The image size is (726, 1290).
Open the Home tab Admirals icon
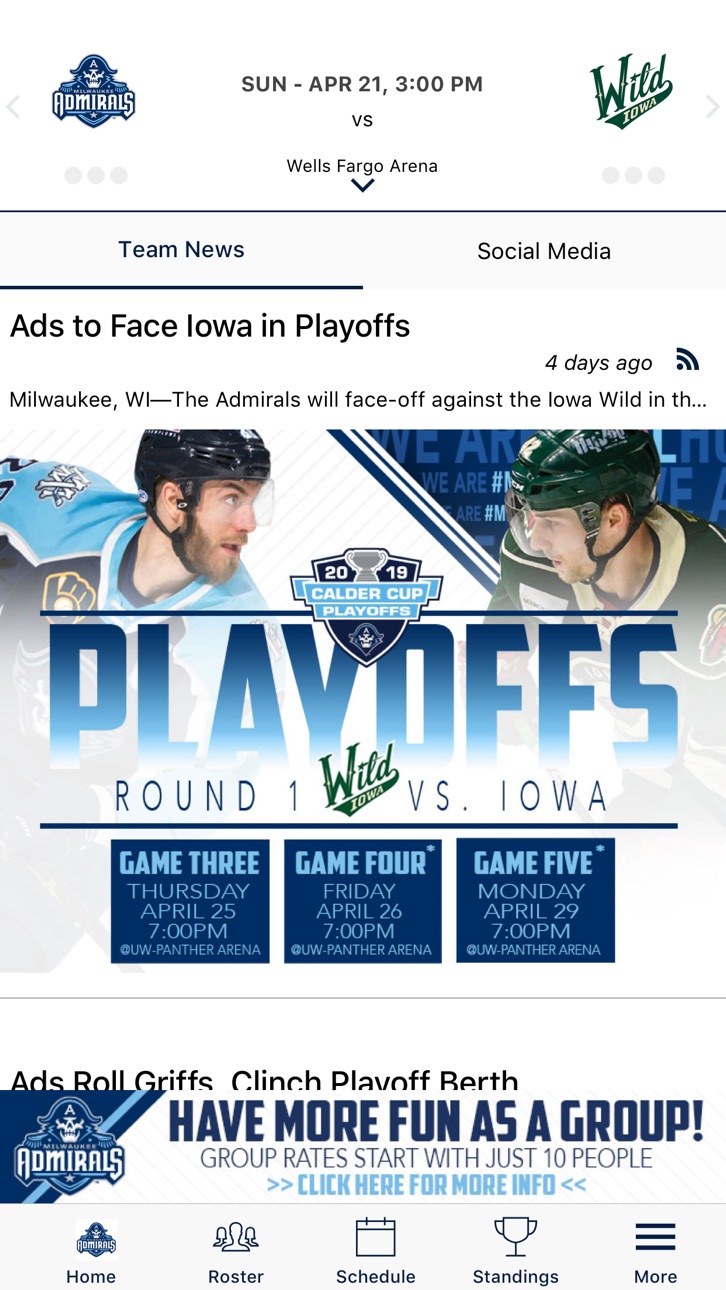tap(96, 1240)
